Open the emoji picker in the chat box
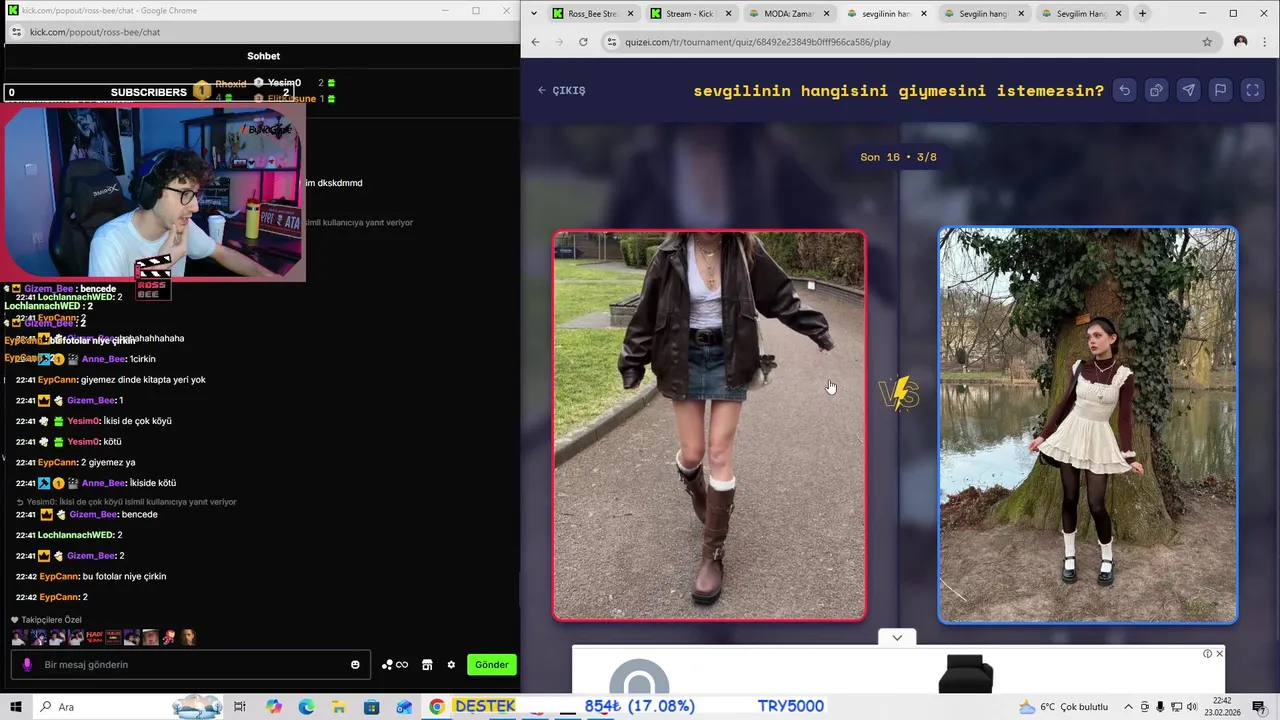This screenshot has width=1280, height=720. [x=355, y=665]
